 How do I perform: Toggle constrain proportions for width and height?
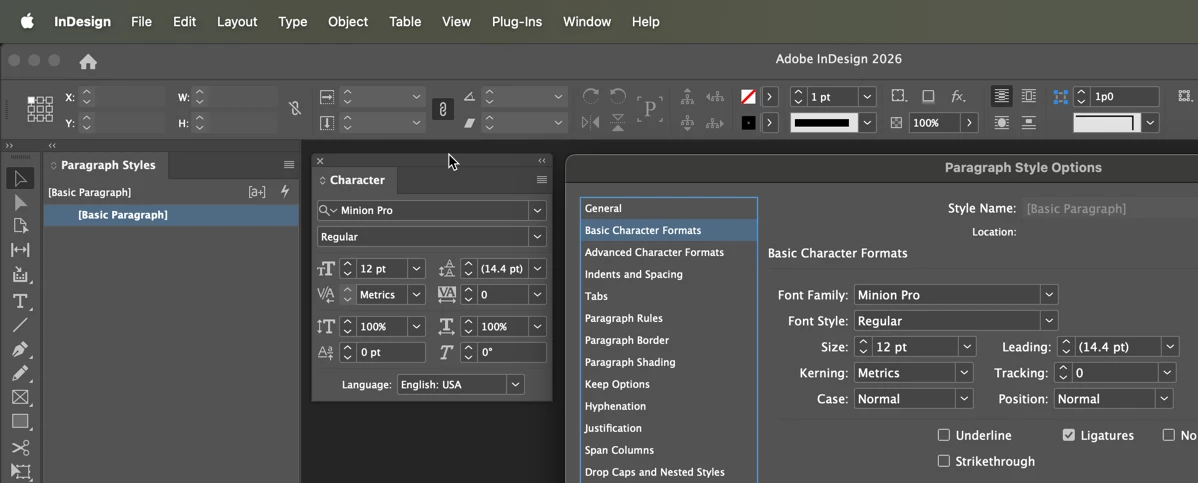tap(295, 109)
